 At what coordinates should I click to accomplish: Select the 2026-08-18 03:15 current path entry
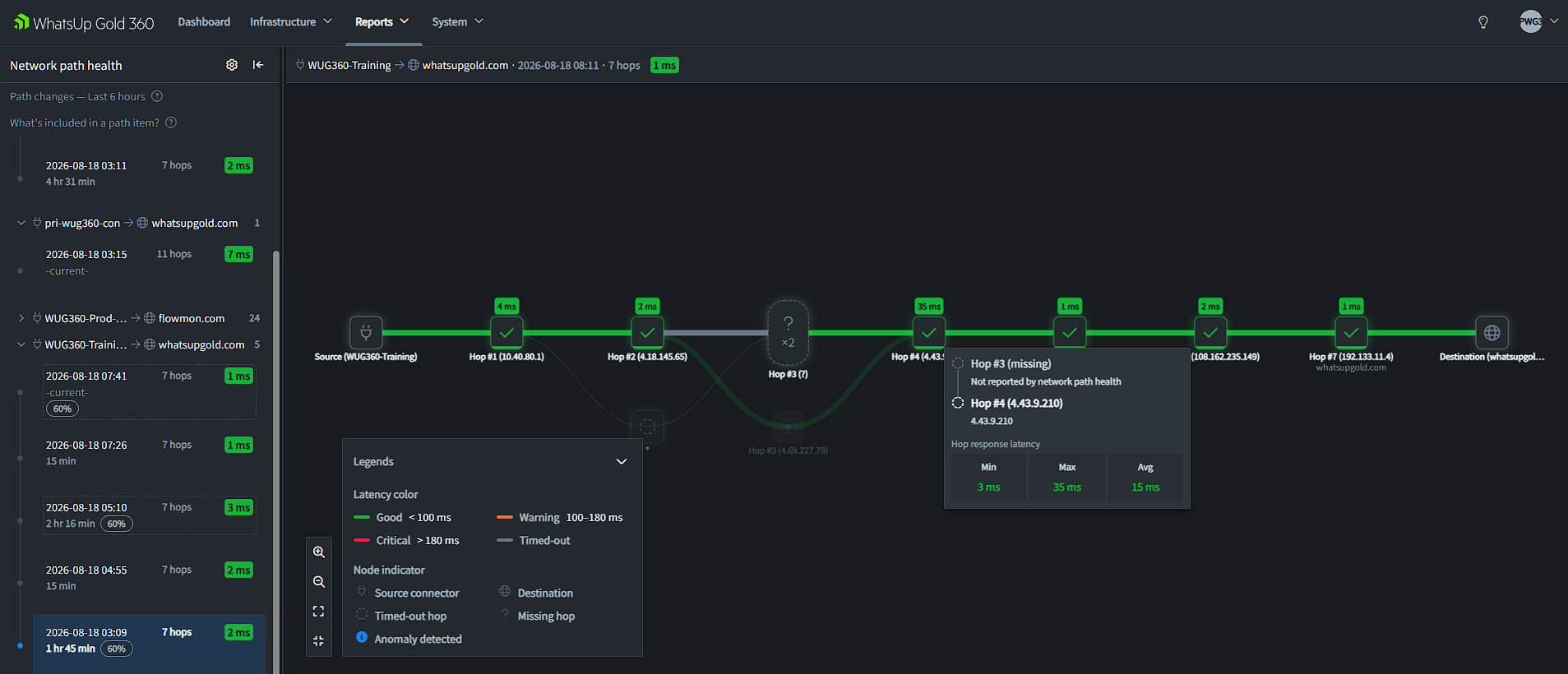click(x=149, y=262)
